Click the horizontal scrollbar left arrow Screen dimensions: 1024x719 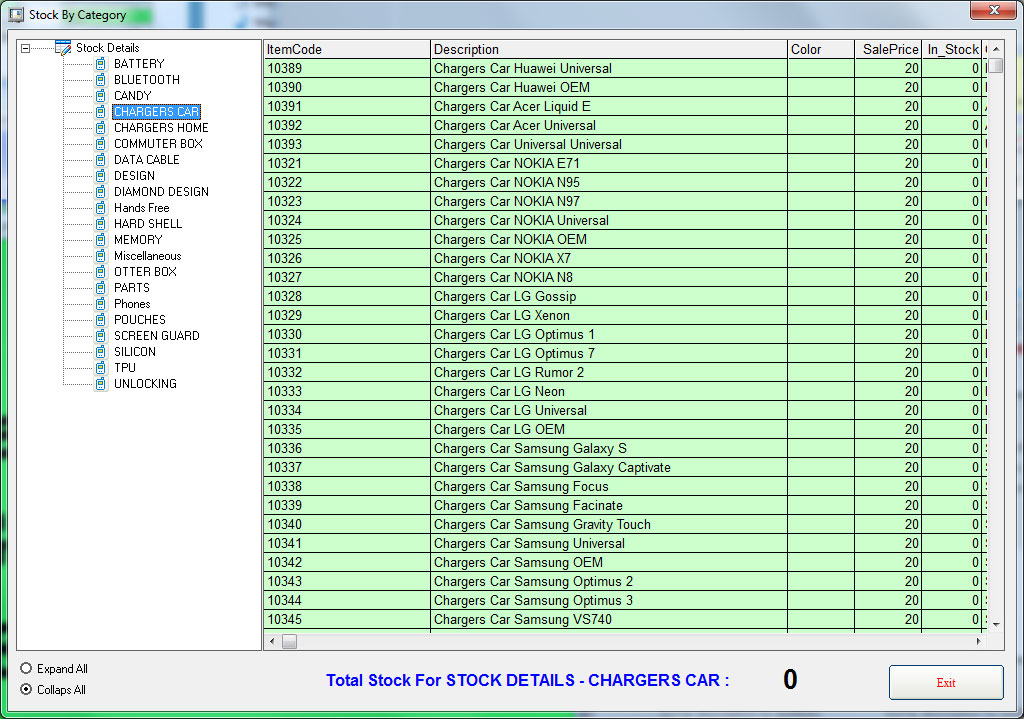click(x=272, y=641)
